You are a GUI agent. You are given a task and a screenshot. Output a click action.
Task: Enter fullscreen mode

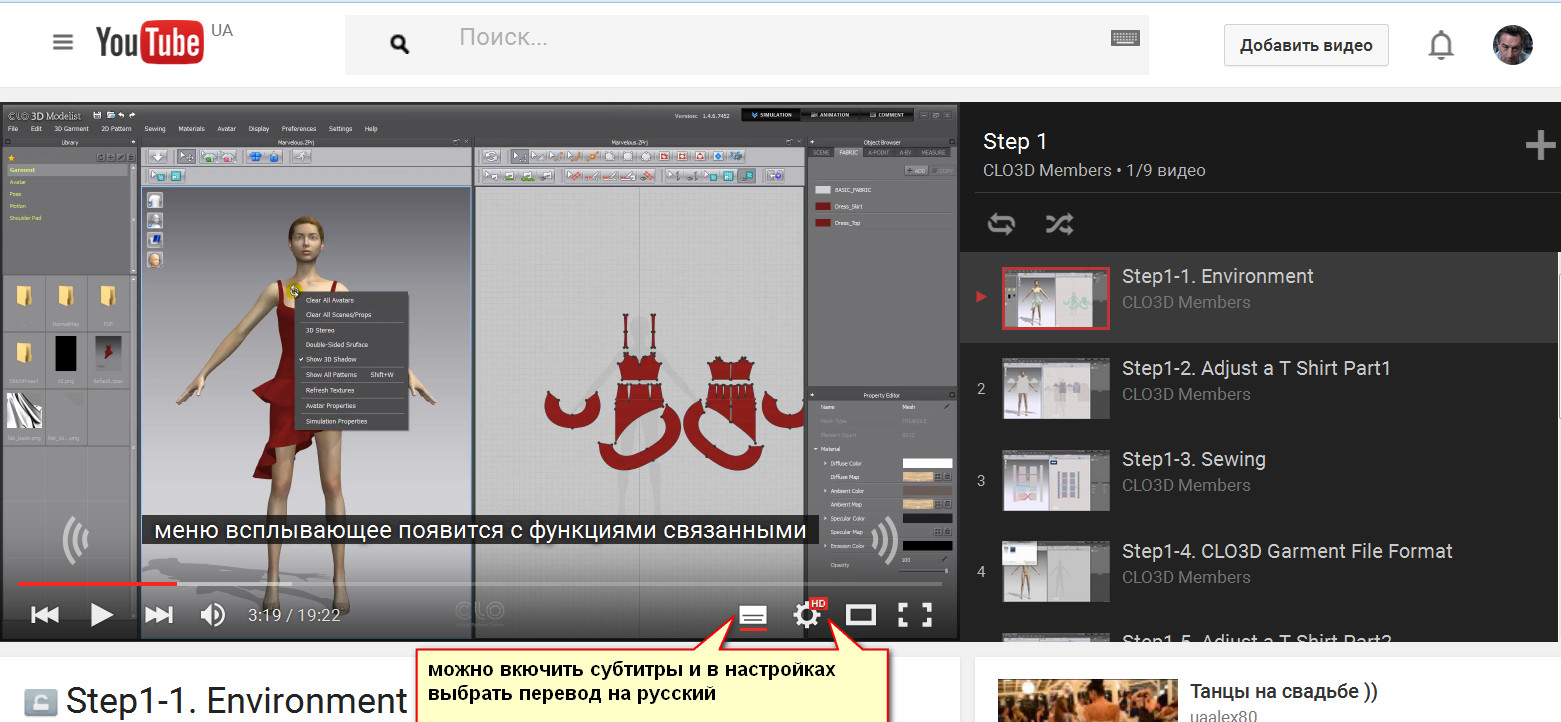click(x=914, y=615)
